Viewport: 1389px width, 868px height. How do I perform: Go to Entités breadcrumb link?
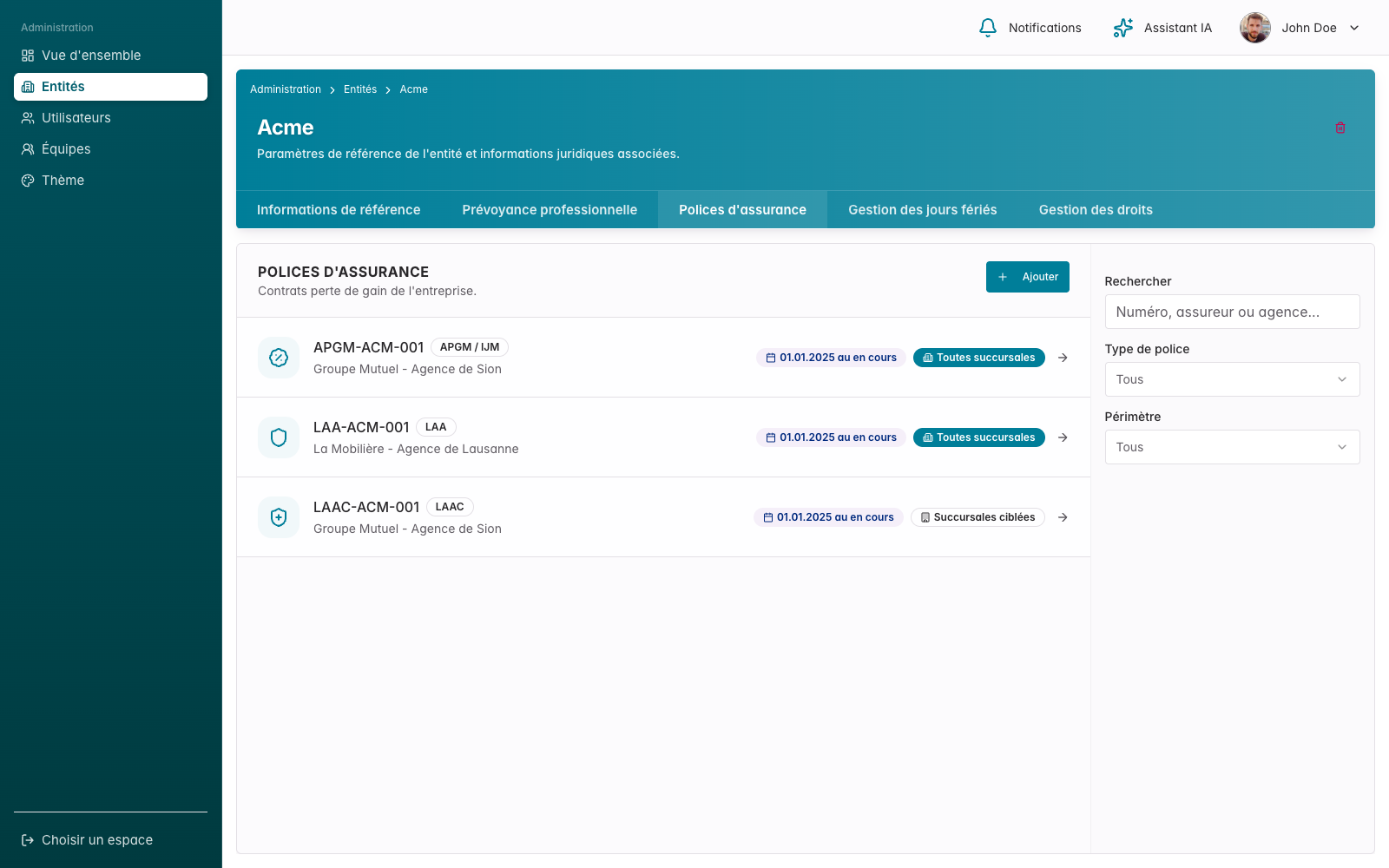point(360,89)
